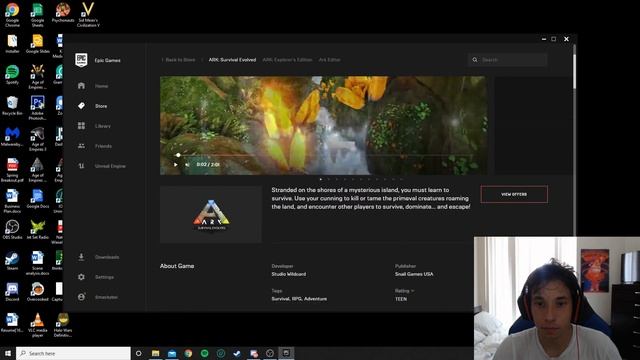Click tags text Survival, RPG, Adventure
This screenshot has height=360, width=640.
[x=299, y=299]
